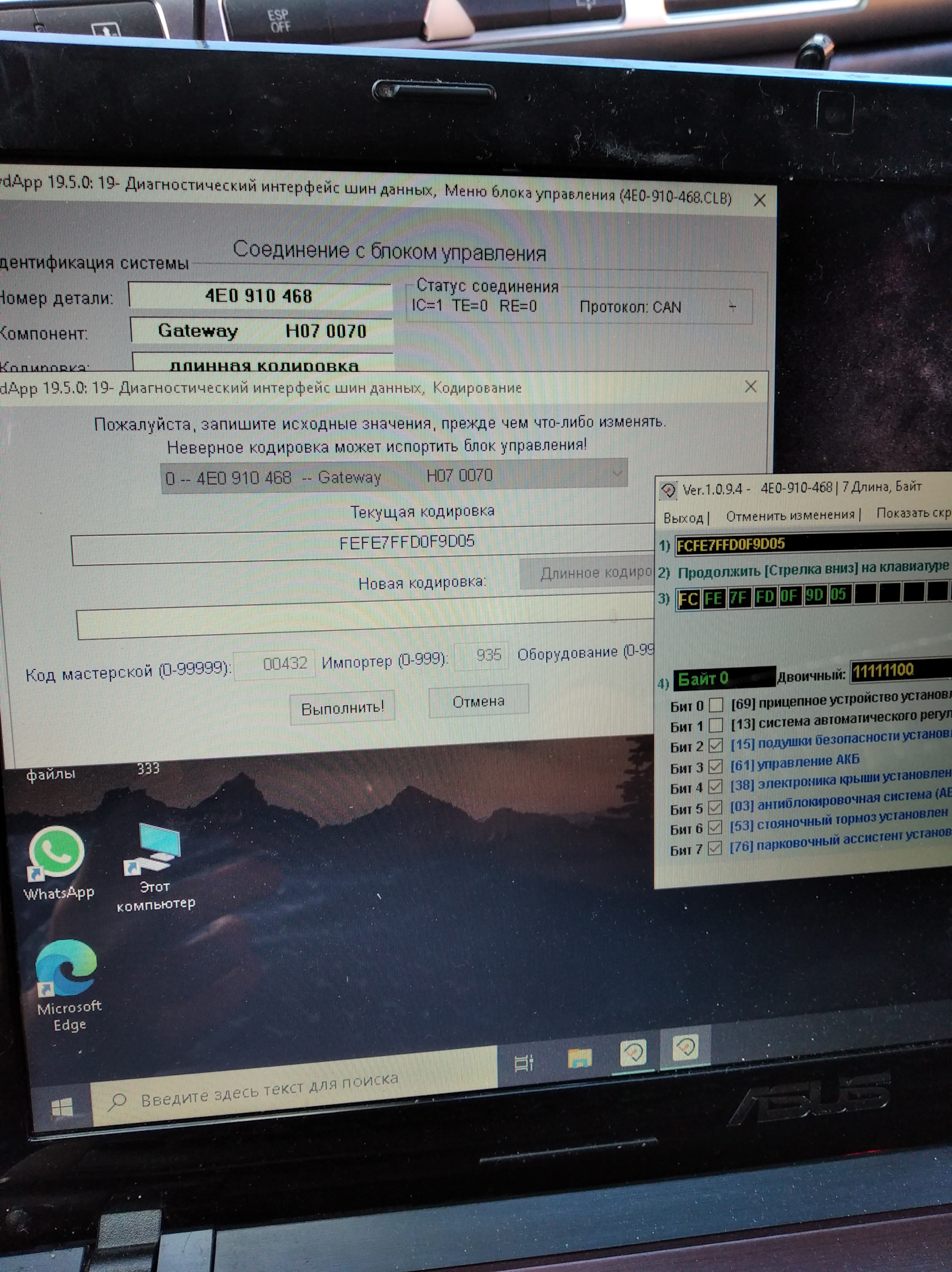Image resolution: width=952 pixels, height=1272 pixels.
Task: Select byte cell FD
Action: pos(765,597)
